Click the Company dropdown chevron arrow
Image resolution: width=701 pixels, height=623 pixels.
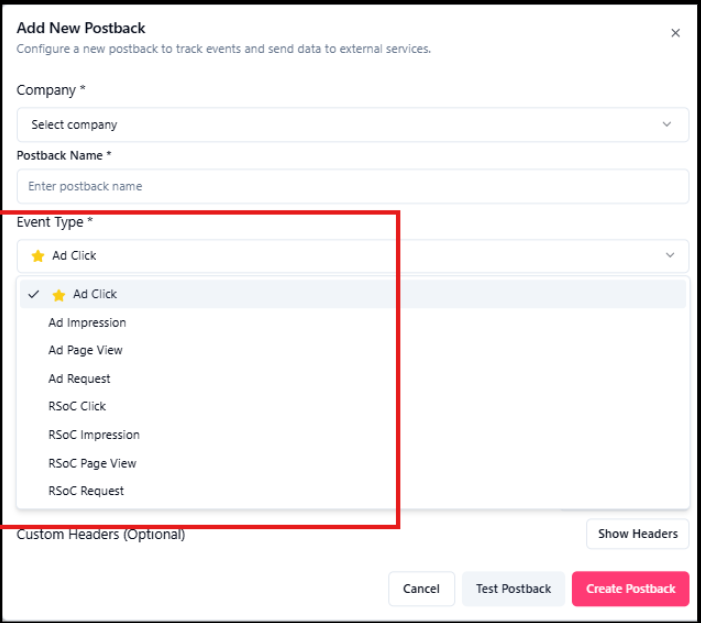667,125
